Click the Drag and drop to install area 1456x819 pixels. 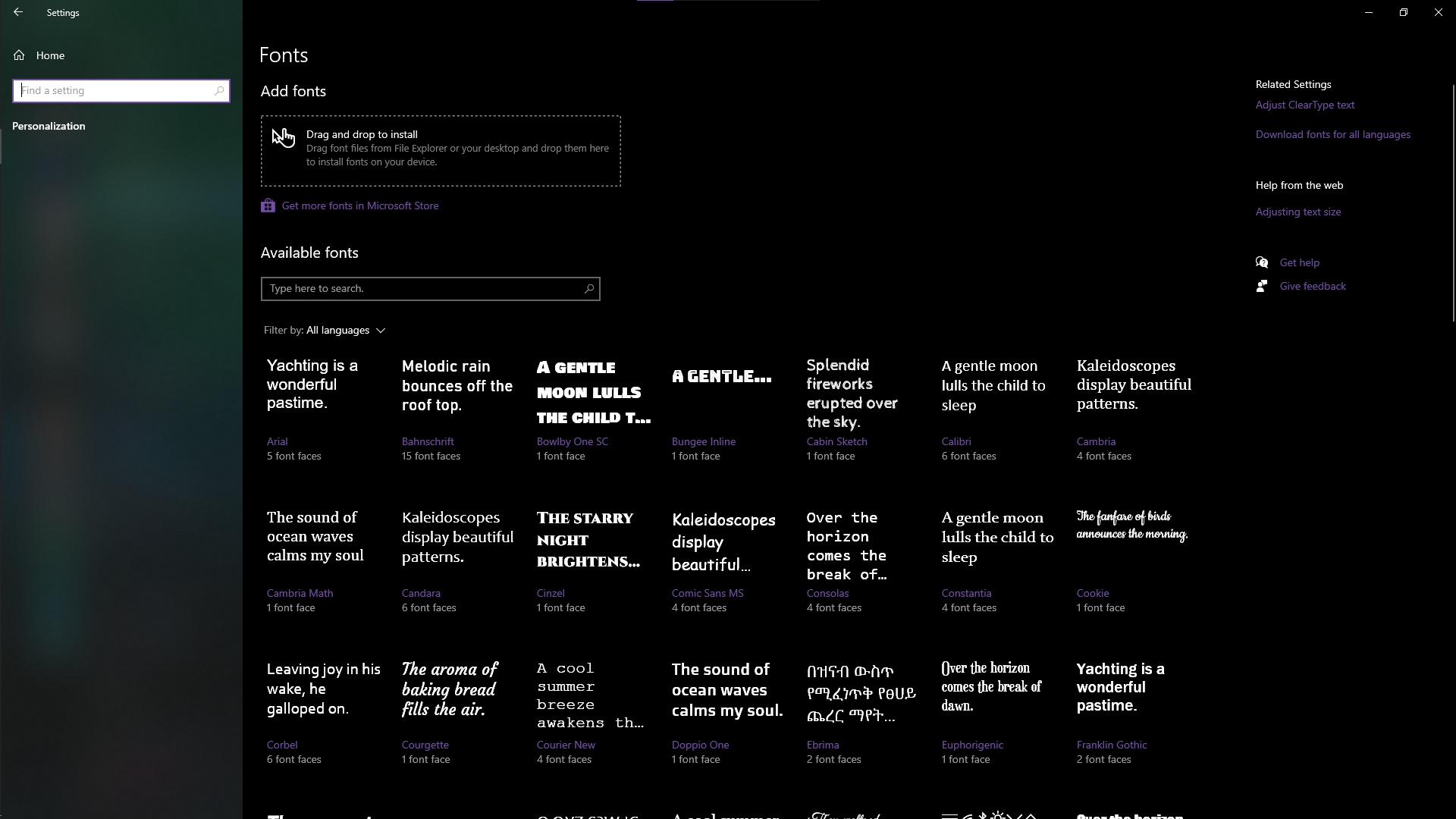click(441, 151)
